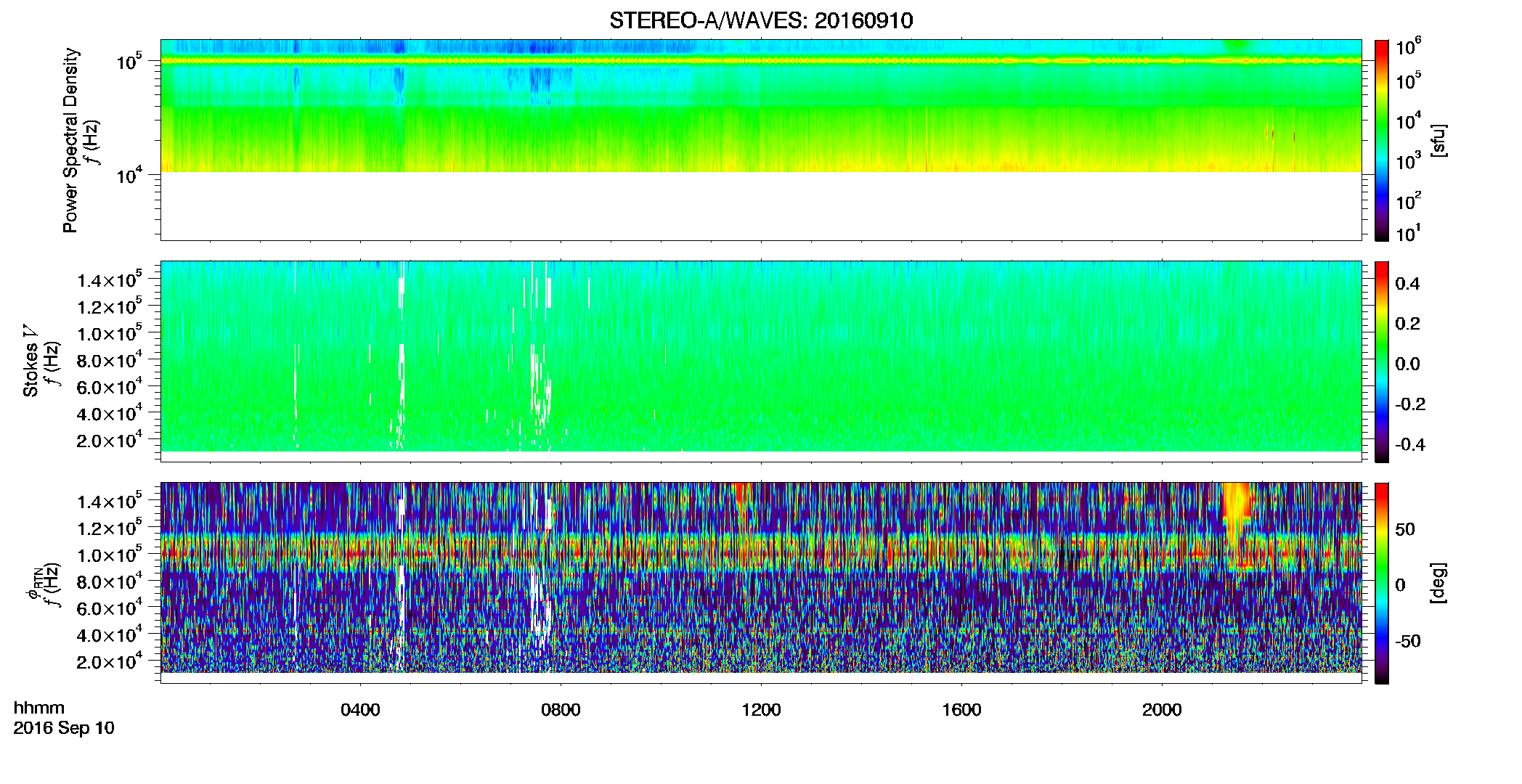Click the 10^5 y-axis tick of the power spectral density panel
This screenshot has height=784, width=1522.
point(129,62)
